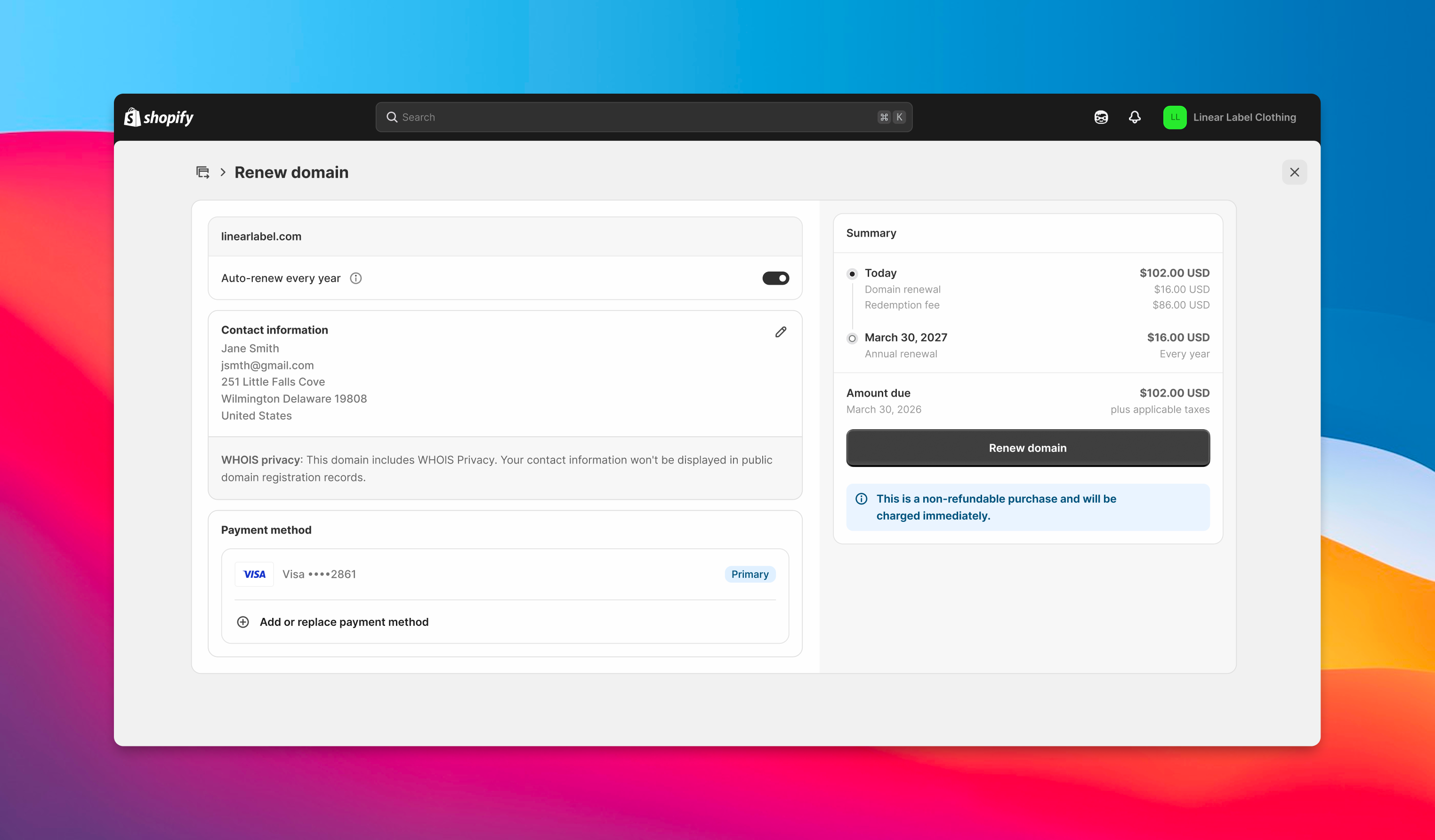
Task: Click the Payment method heading
Action: (x=266, y=530)
